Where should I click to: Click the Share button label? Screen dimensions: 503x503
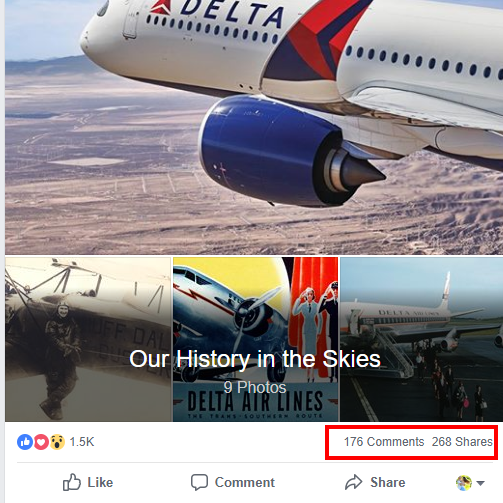click(388, 482)
